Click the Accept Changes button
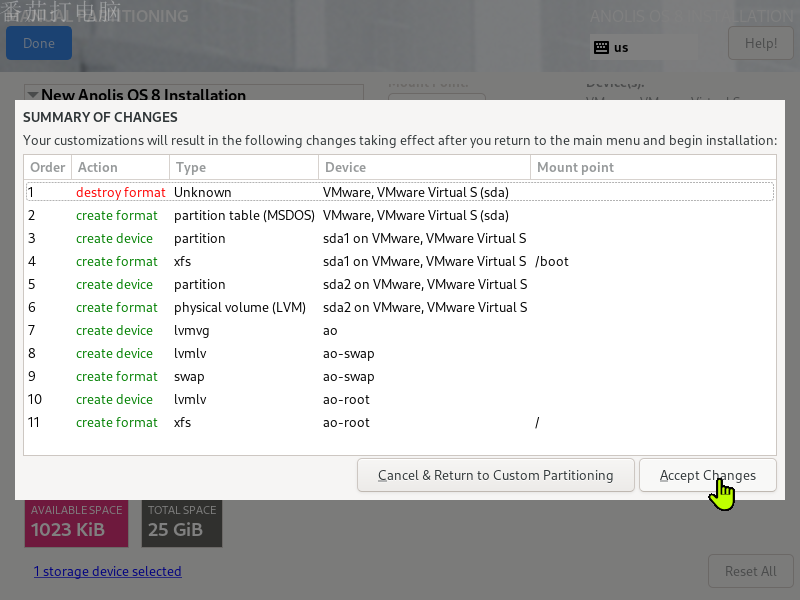Viewport: 800px width, 600px height. [707, 475]
